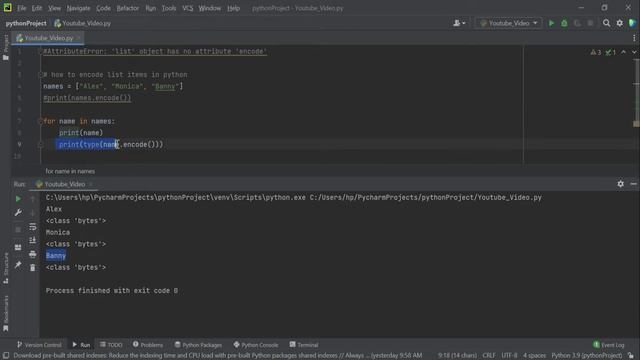Open the TODO tool window
Screen dimensions: 640x360
point(111,345)
